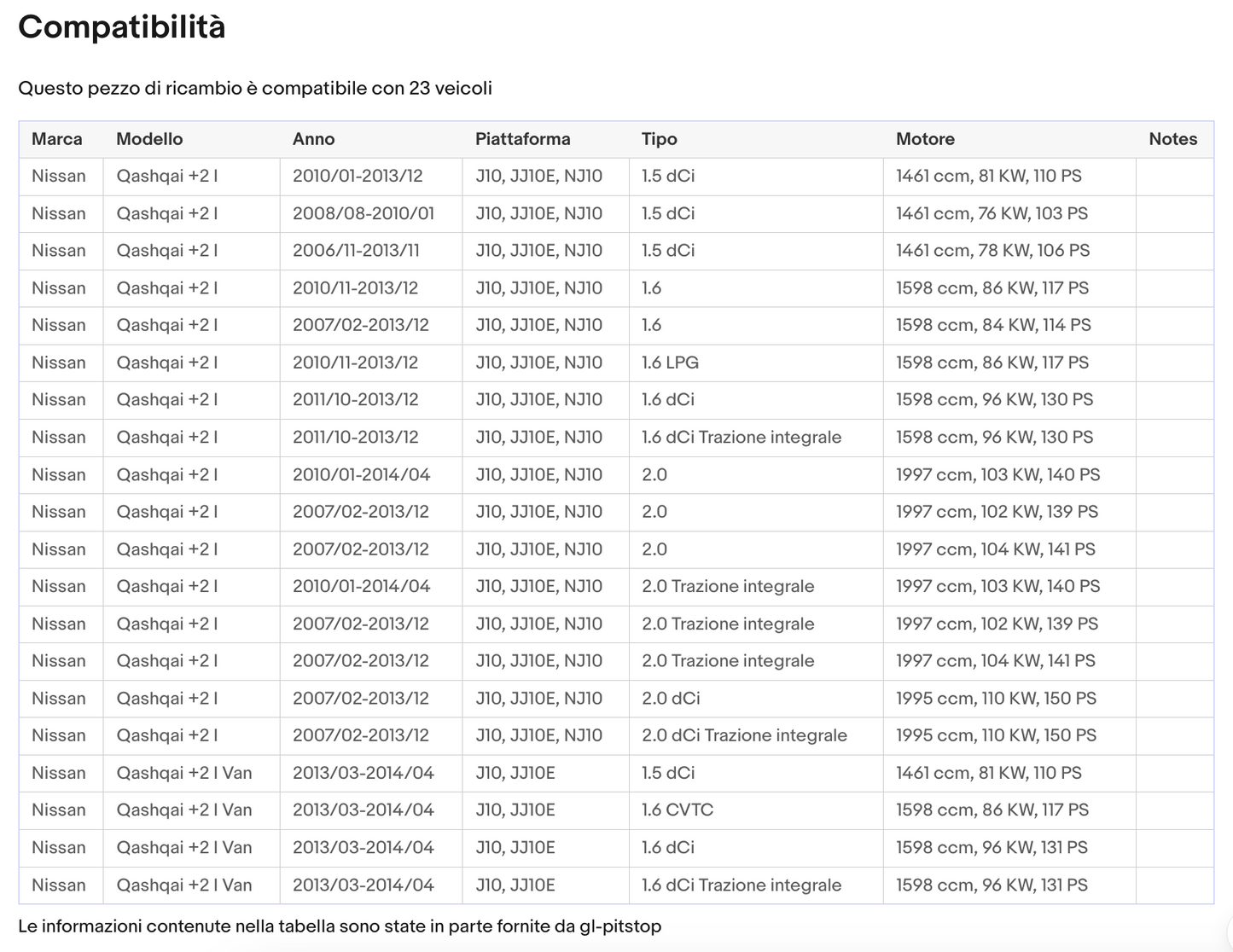This screenshot has width=1233, height=952.
Task: Click the Motore column header
Action: pyautogui.click(x=925, y=139)
